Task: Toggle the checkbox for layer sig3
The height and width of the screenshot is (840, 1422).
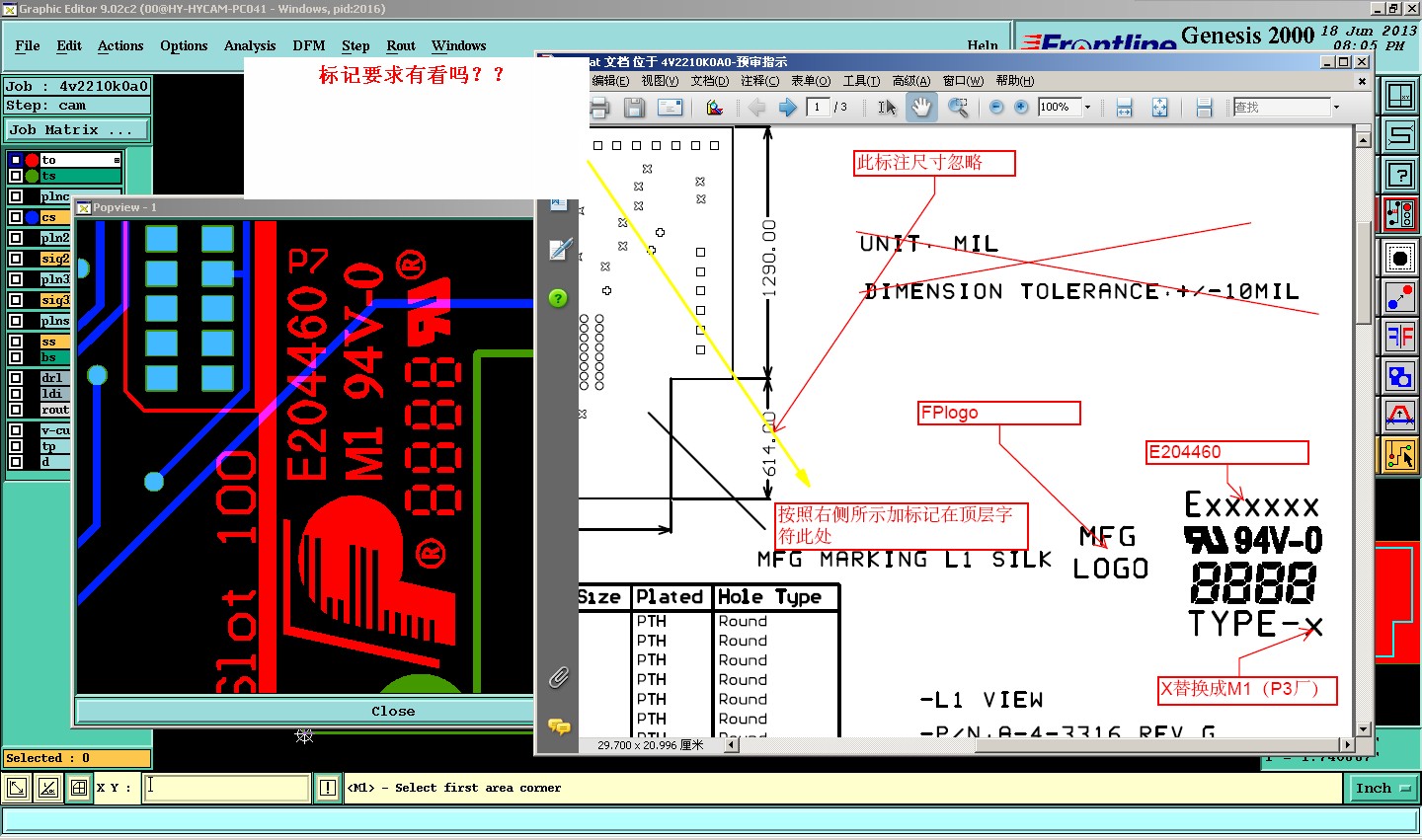Action: (16, 300)
